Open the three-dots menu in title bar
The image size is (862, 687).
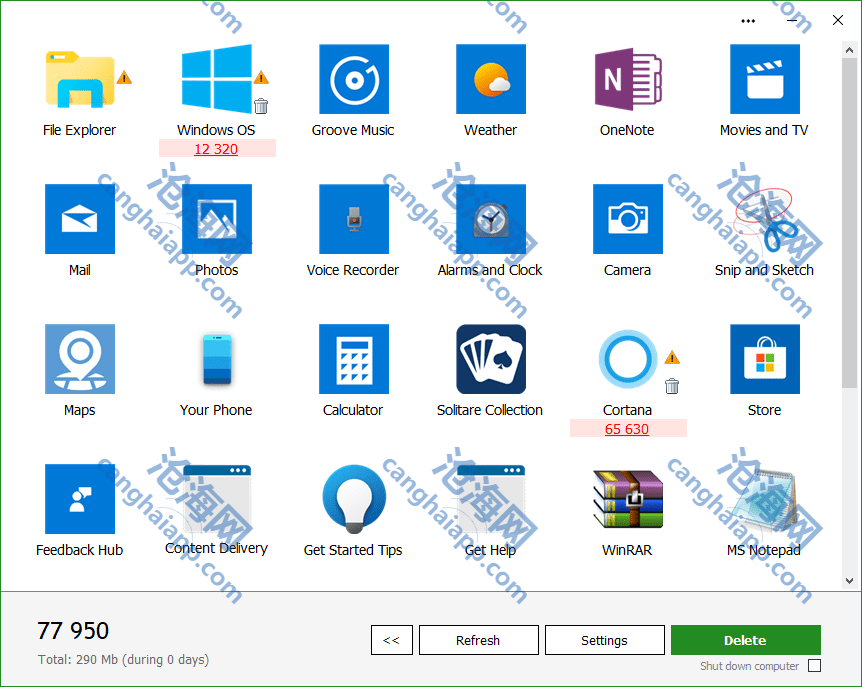748,20
